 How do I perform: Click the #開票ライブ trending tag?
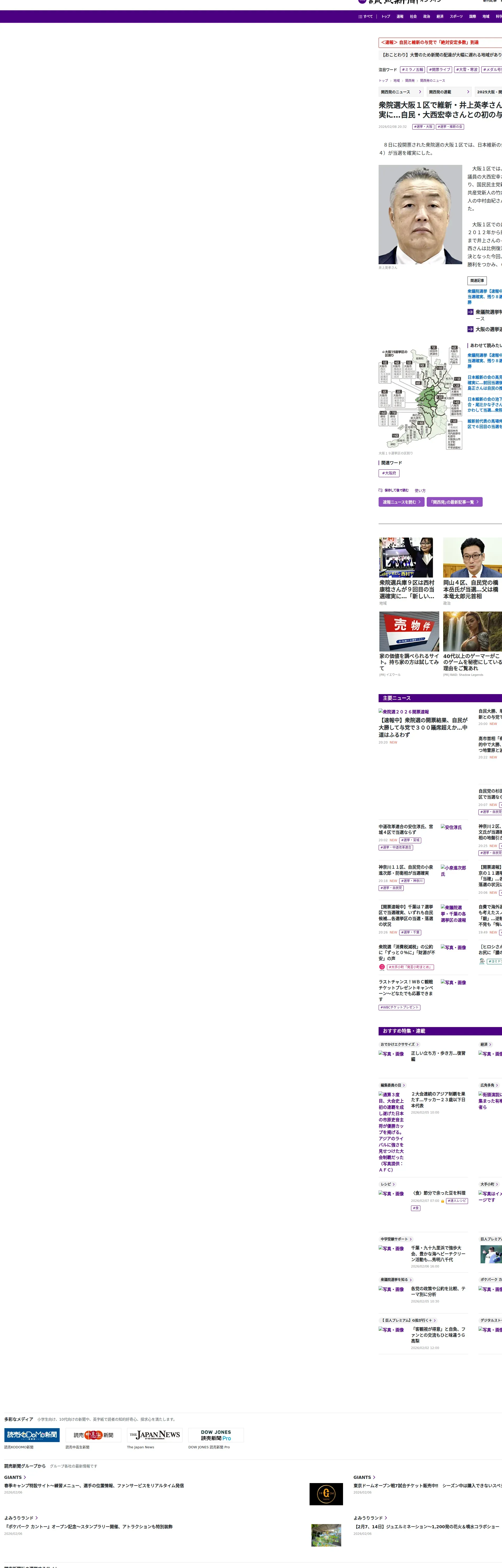tap(439, 70)
